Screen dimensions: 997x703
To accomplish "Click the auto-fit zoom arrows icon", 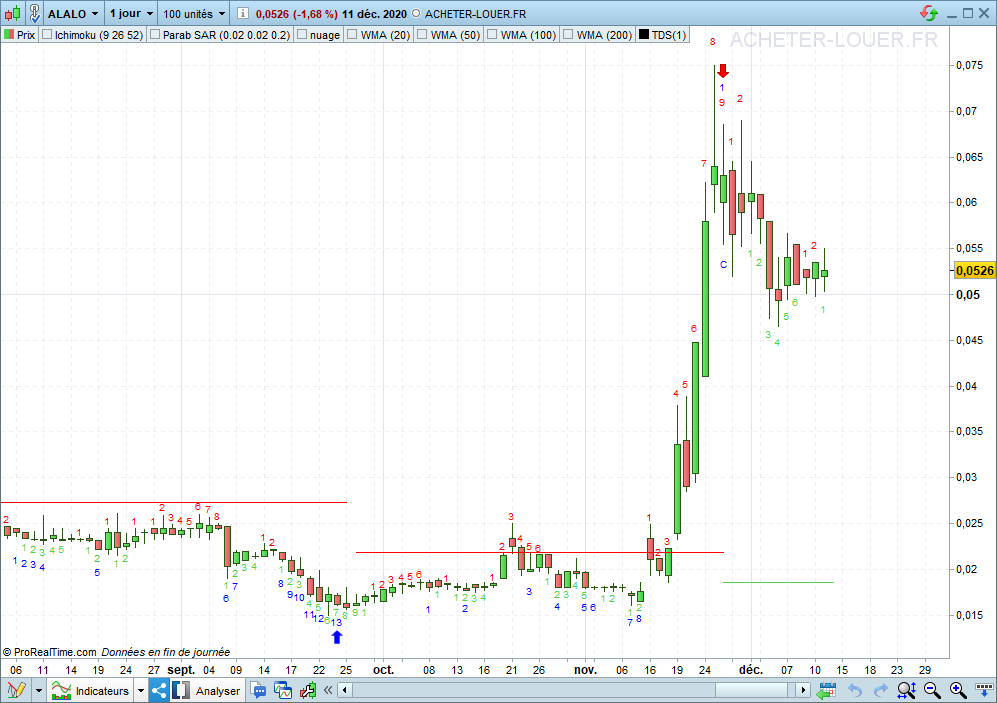I will coord(907,690).
